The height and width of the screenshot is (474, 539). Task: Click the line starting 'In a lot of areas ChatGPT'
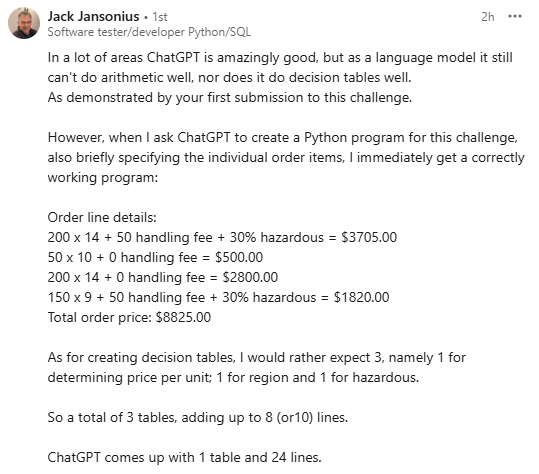280,57
